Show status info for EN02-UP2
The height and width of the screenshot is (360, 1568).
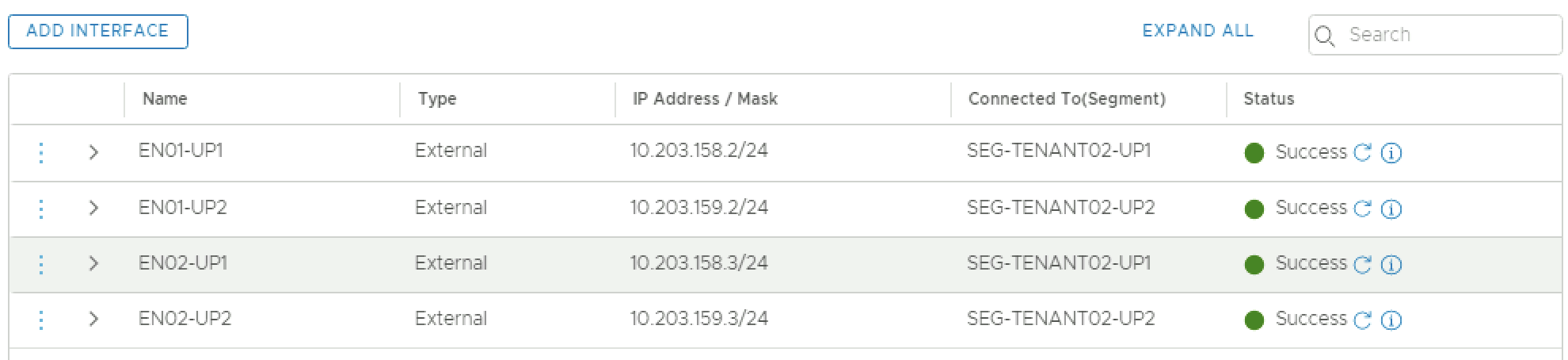[1391, 320]
